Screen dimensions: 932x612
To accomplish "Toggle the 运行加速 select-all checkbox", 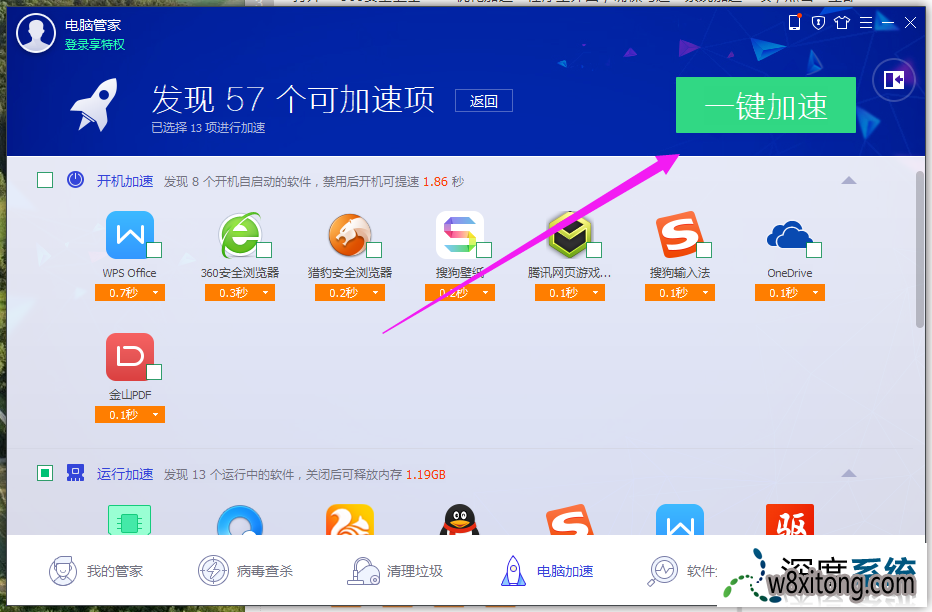I will point(45,473).
